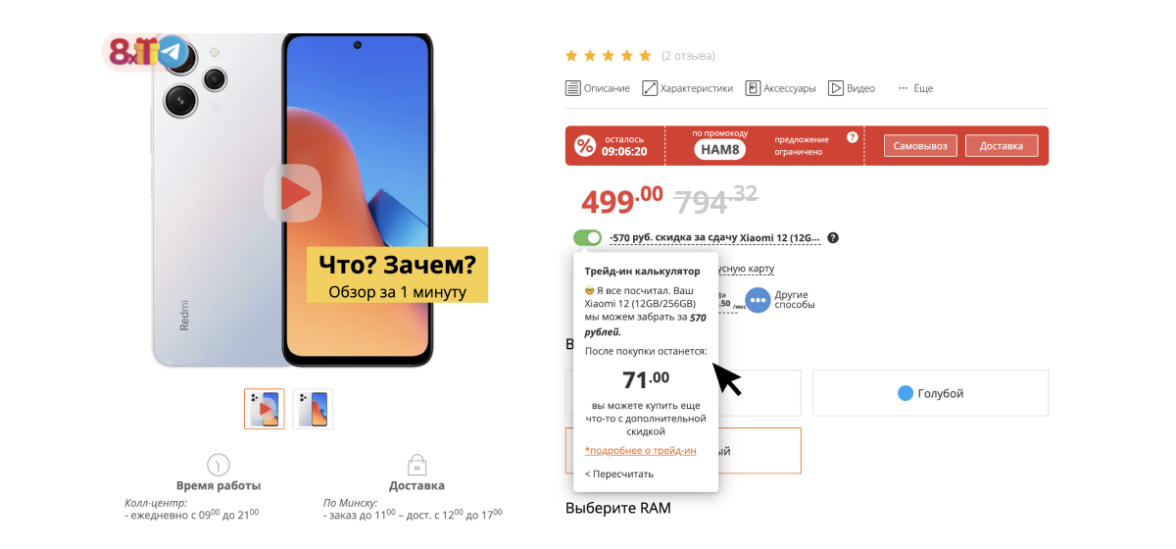Image resolution: width=1176 pixels, height=549 pixels.
Task: Open other payment methods circle icon
Action: (x=758, y=300)
